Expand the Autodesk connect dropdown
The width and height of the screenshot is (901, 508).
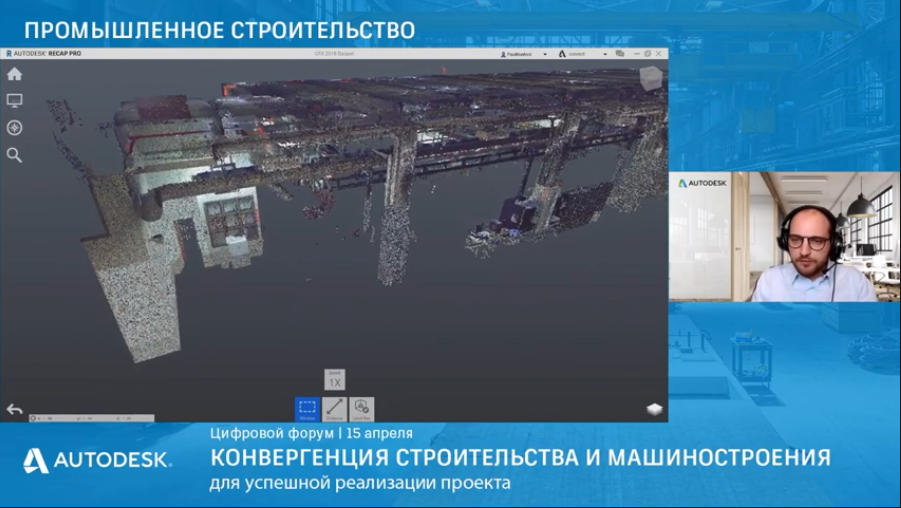(604, 54)
